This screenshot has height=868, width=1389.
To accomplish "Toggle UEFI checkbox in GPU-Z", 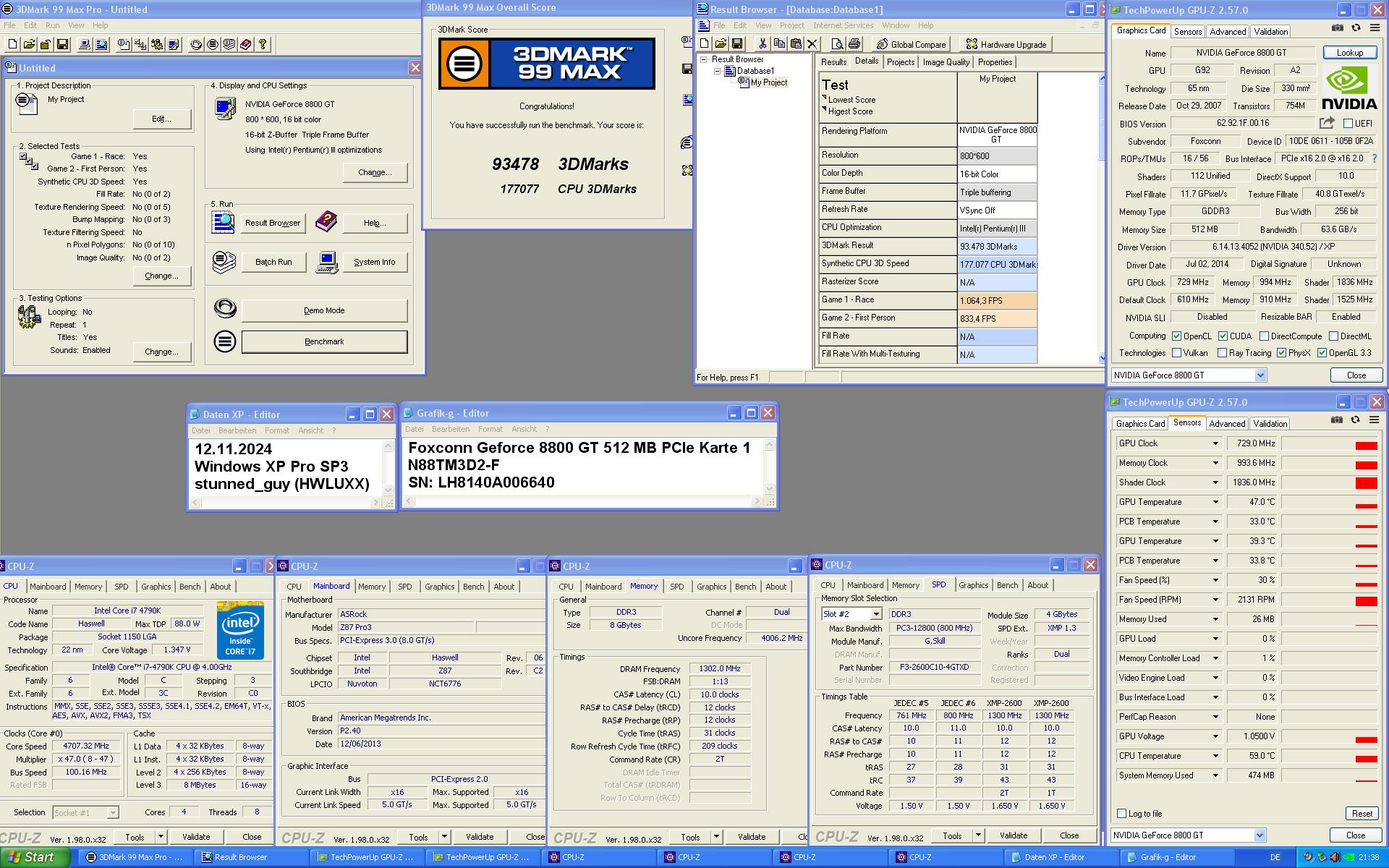I will pyautogui.click(x=1348, y=124).
